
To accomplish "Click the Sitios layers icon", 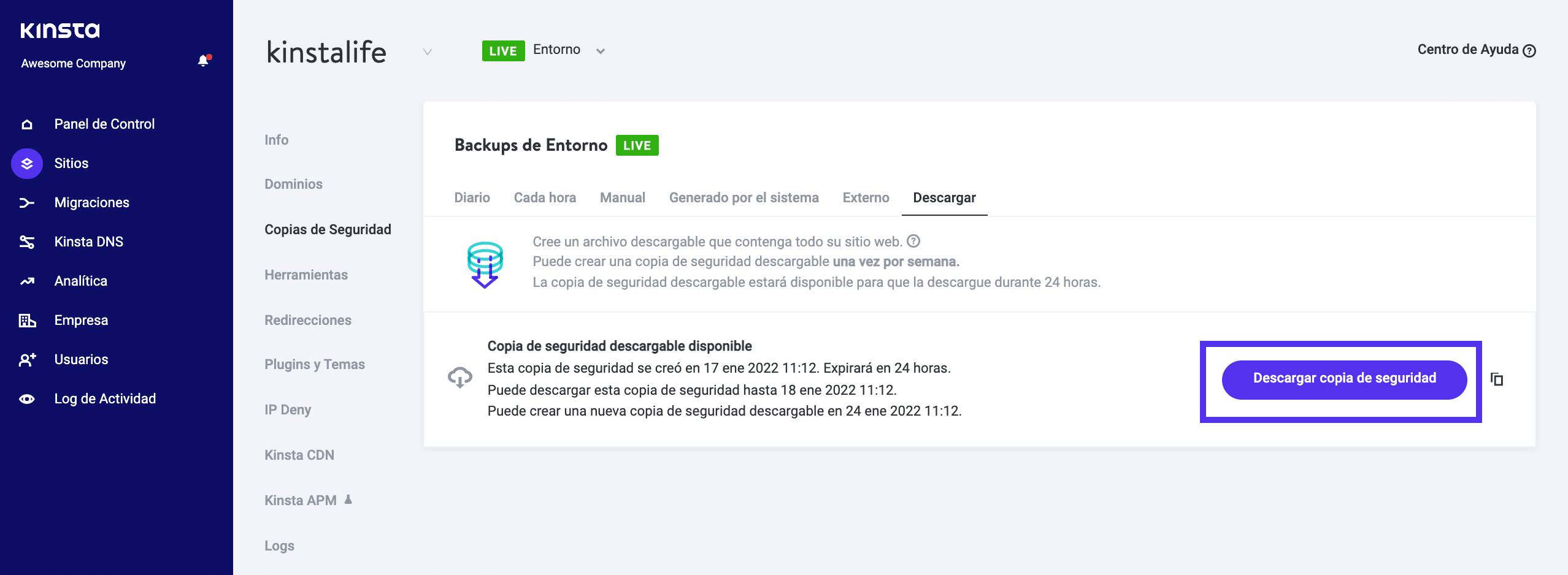I will pos(27,164).
